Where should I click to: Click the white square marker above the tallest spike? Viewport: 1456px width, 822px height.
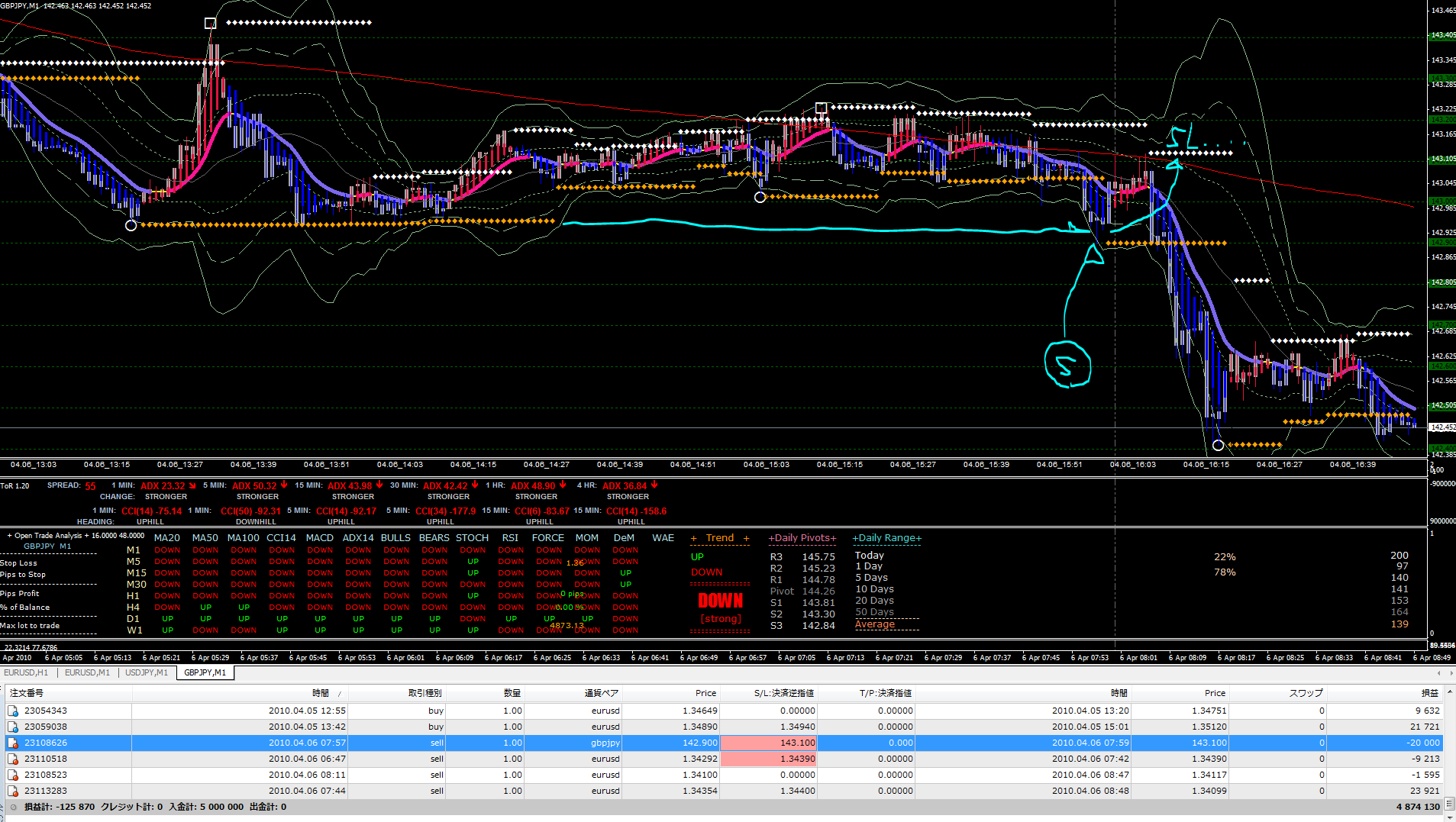tap(211, 24)
